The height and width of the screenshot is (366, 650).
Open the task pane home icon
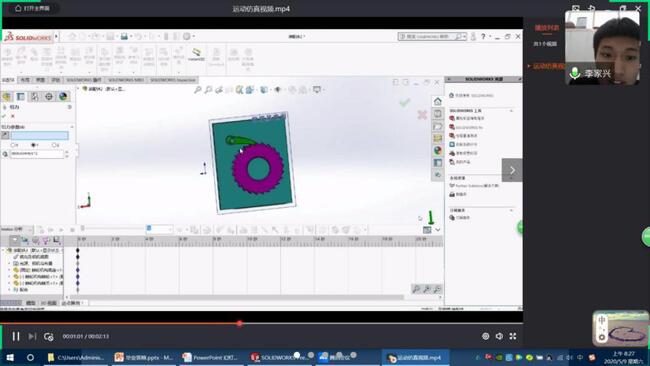437,102
